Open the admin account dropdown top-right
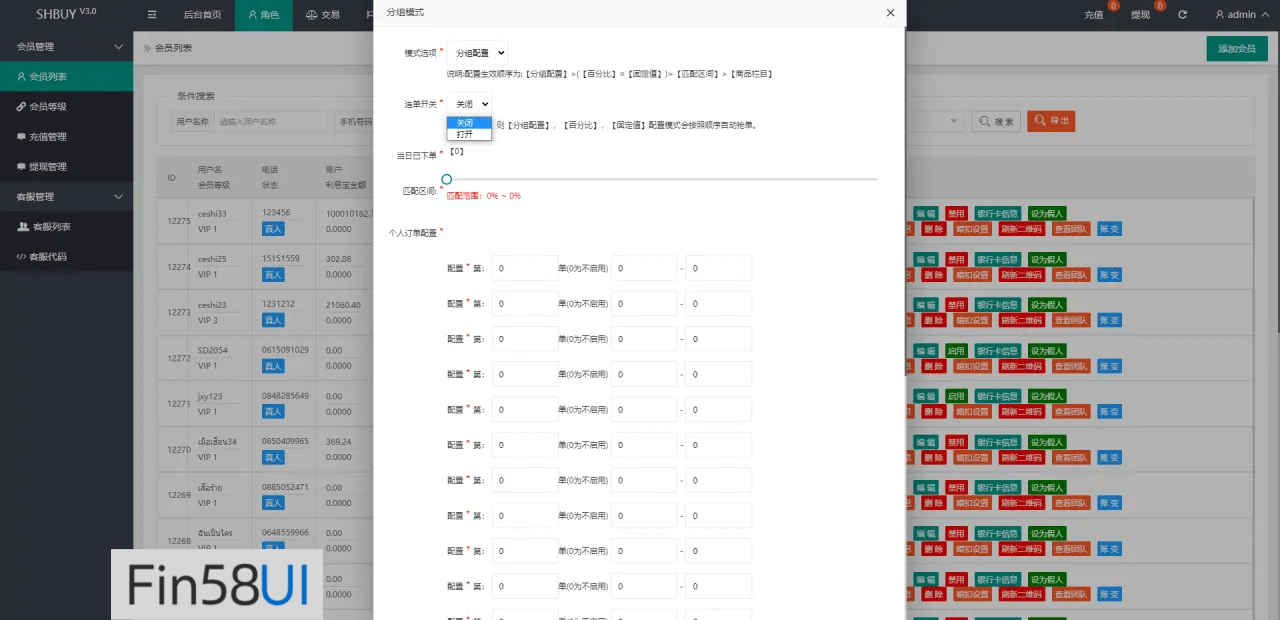This screenshot has width=1280, height=620. point(1240,14)
